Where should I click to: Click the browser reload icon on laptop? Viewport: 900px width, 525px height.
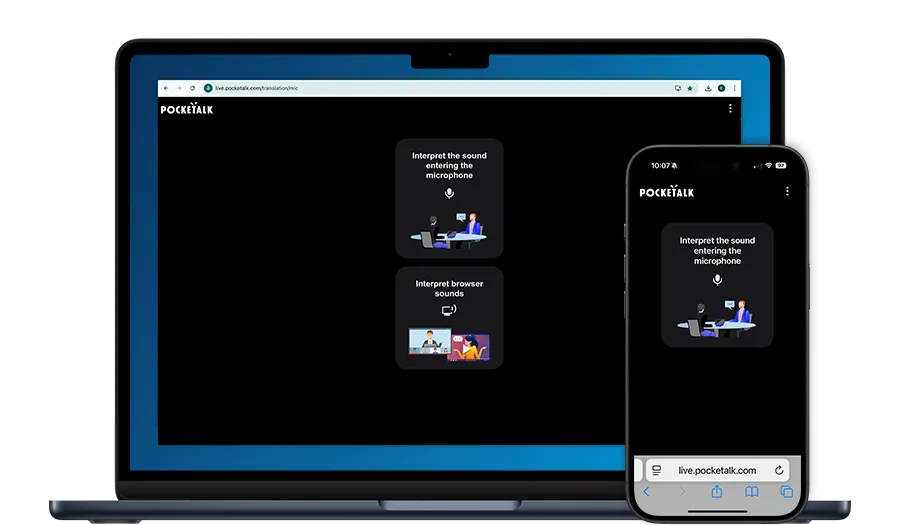(192, 88)
